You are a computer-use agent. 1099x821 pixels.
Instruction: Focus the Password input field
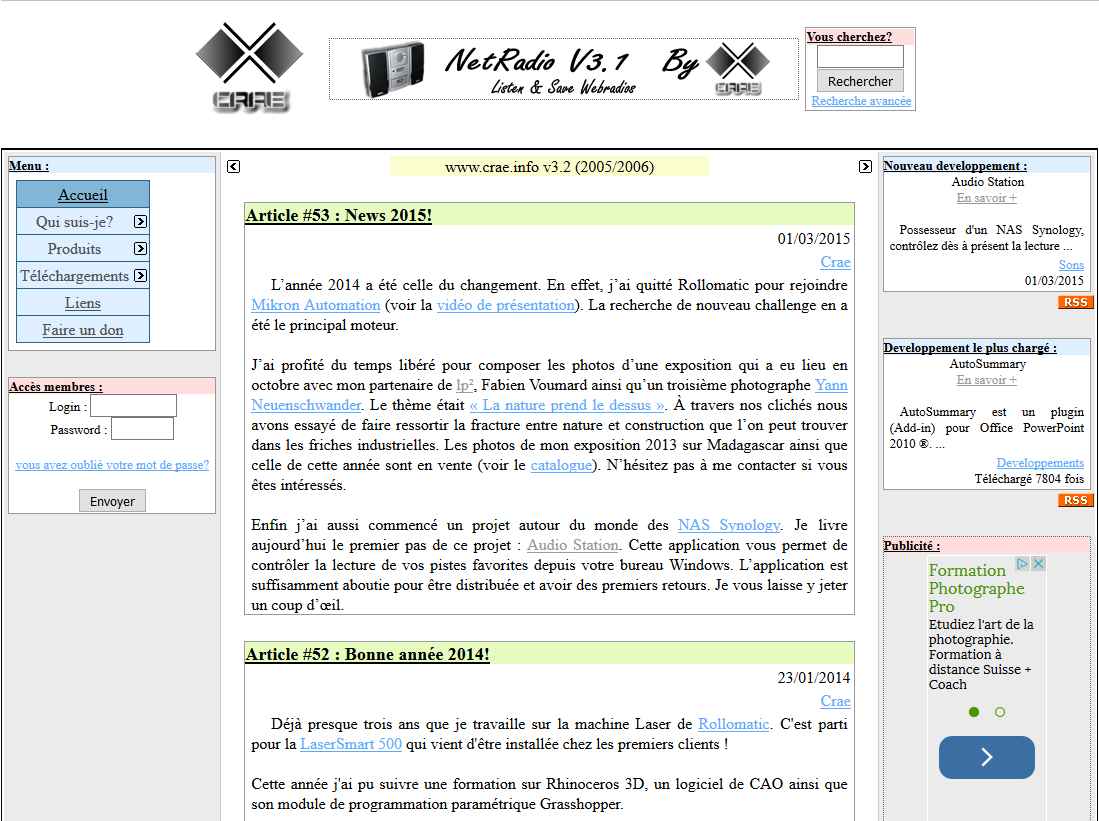pos(142,428)
